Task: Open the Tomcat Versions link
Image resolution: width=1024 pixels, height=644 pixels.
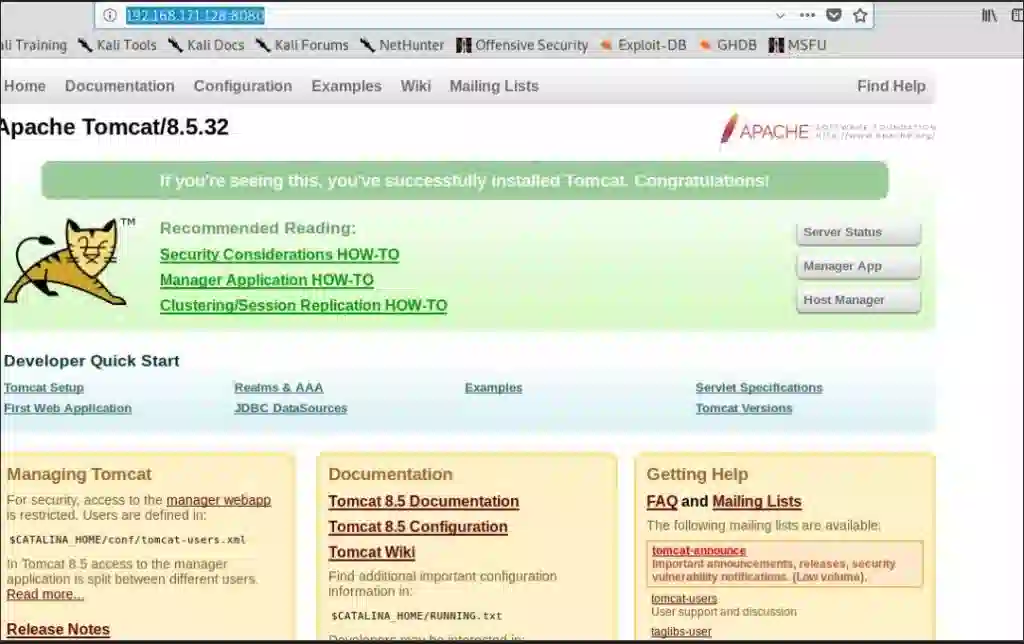Action: (x=744, y=408)
